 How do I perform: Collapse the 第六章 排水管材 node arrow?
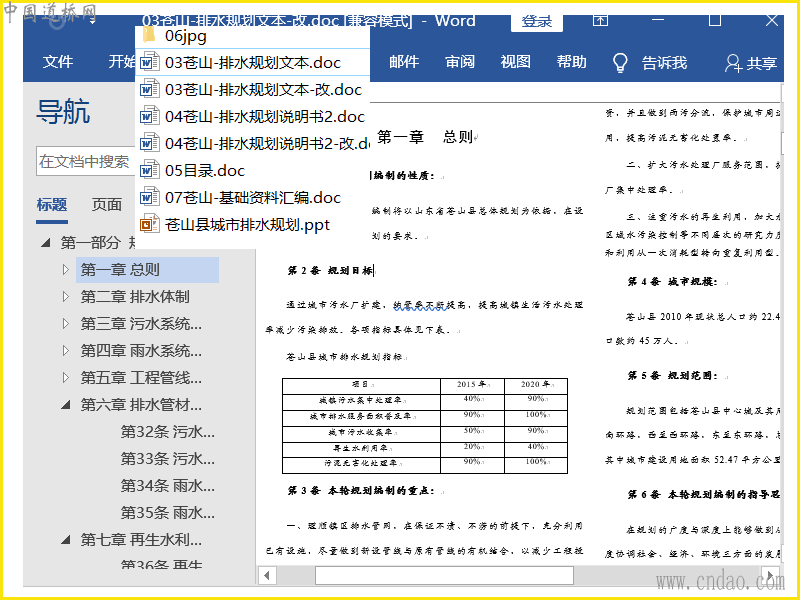(x=66, y=405)
